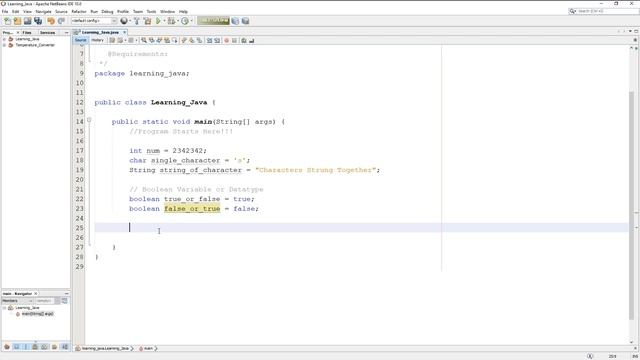Viewport: 640px width, 360px height.
Task: Collapse Learning_Java class in Navigator
Action: (x=4, y=308)
